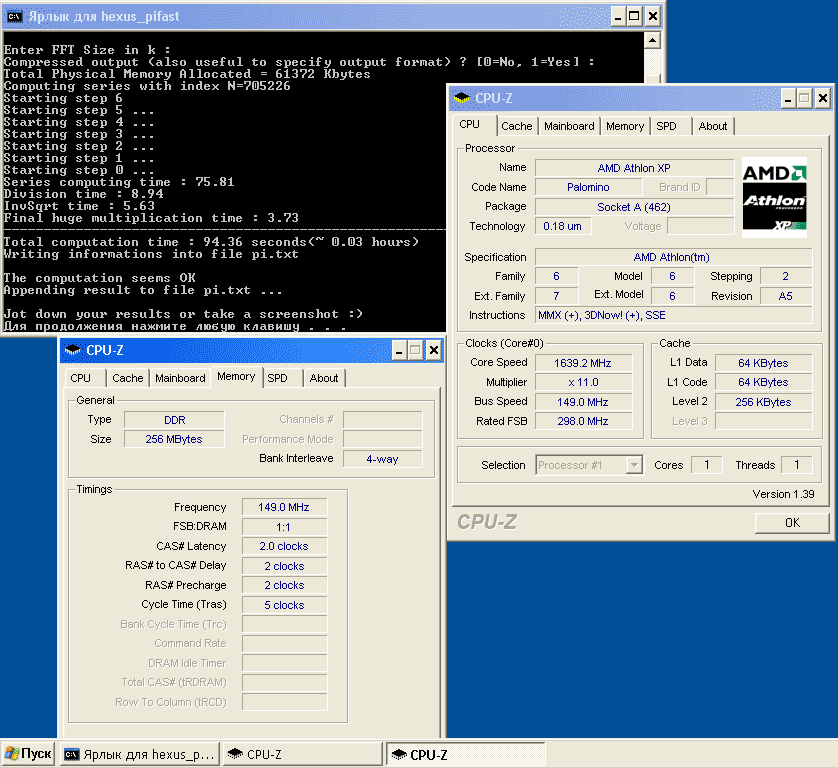Click the CPU-Z chip icon in front window title bar
Viewport: 838px width, 768px height.
click(462, 98)
